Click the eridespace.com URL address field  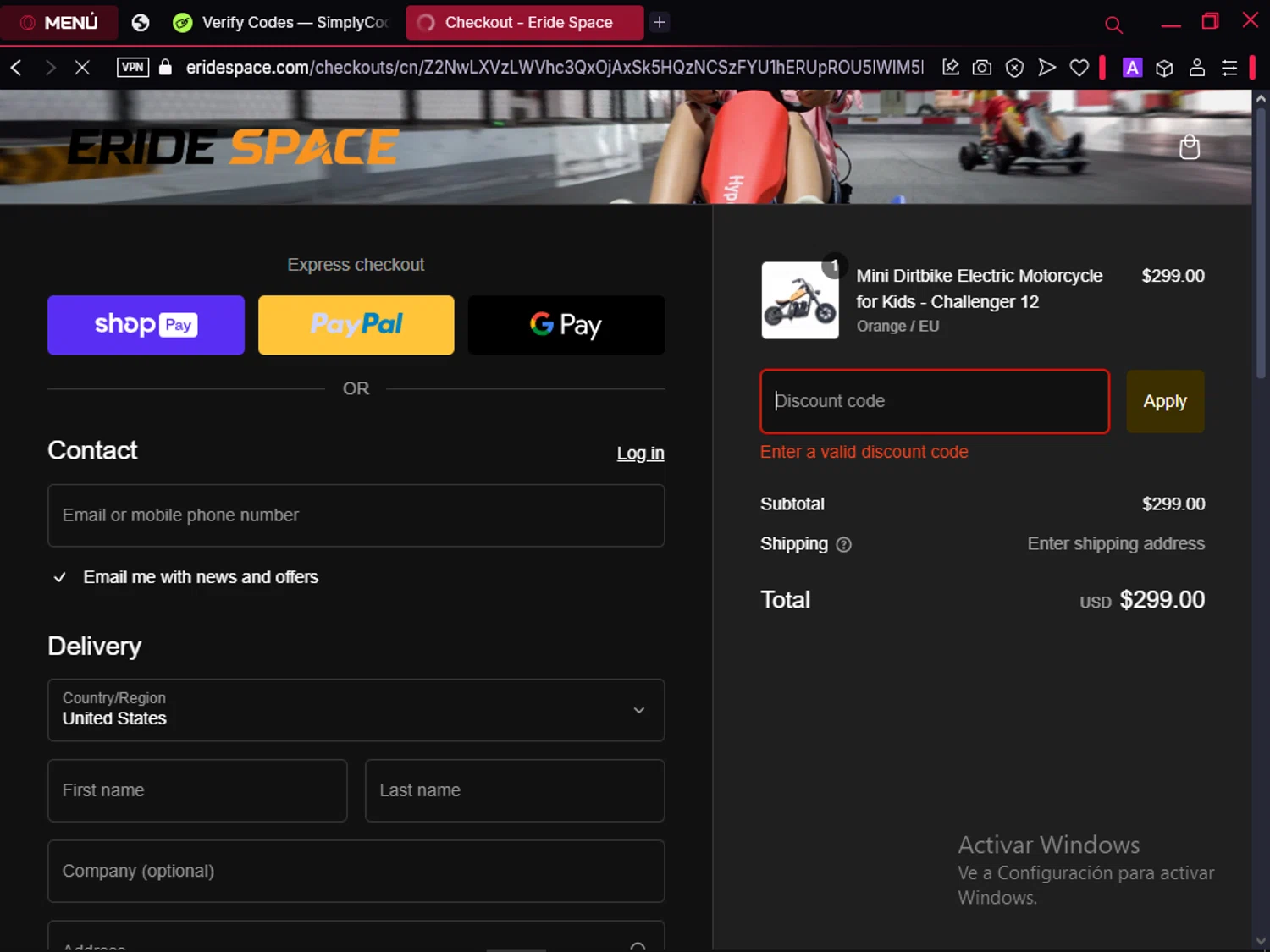pos(555,68)
